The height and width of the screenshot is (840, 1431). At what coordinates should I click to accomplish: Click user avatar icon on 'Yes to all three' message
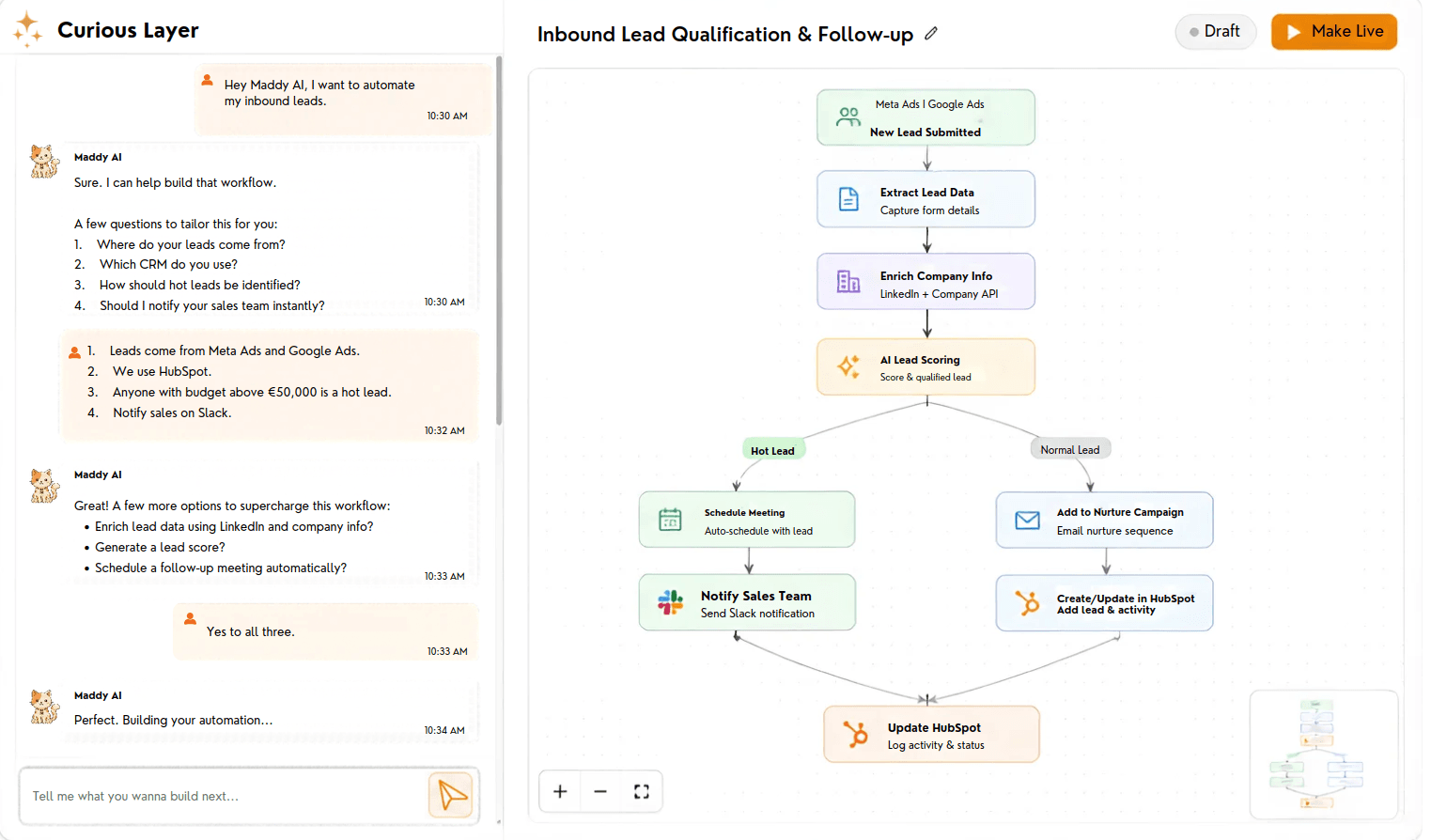(x=190, y=618)
